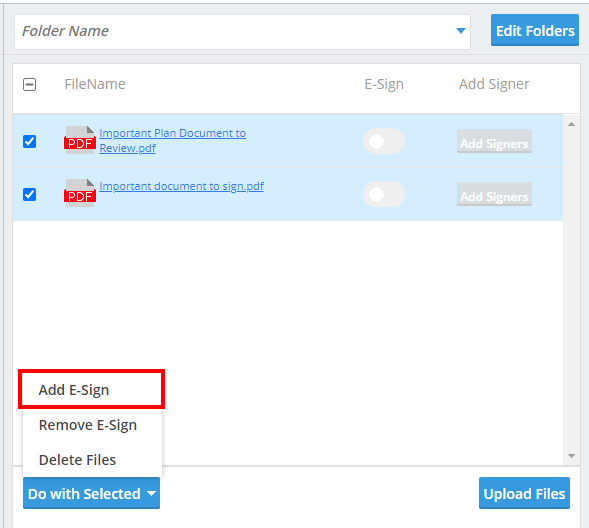589x528 pixels.
Task: Click PDF icon for Important Plan Document
Action: (80, 140)
